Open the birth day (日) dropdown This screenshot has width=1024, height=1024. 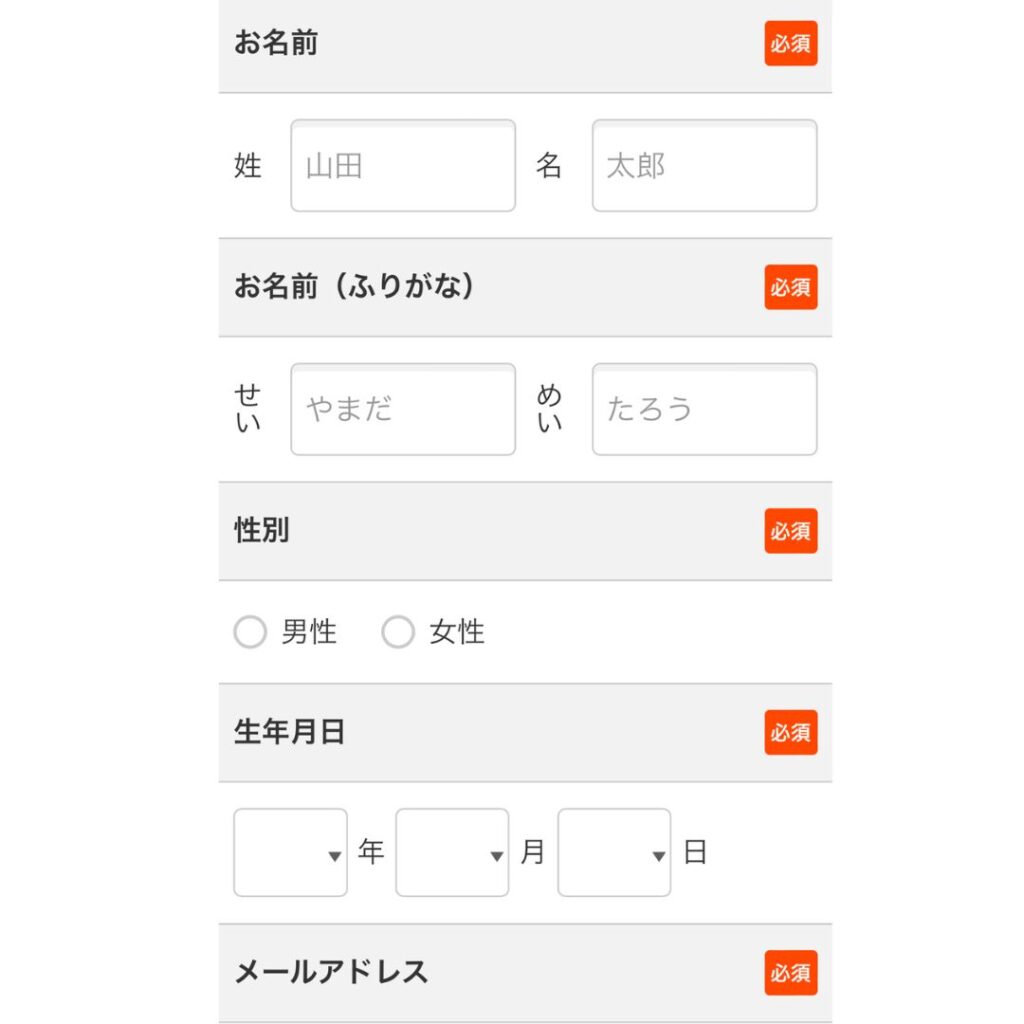pyautogui.click(x=614, y=853)
